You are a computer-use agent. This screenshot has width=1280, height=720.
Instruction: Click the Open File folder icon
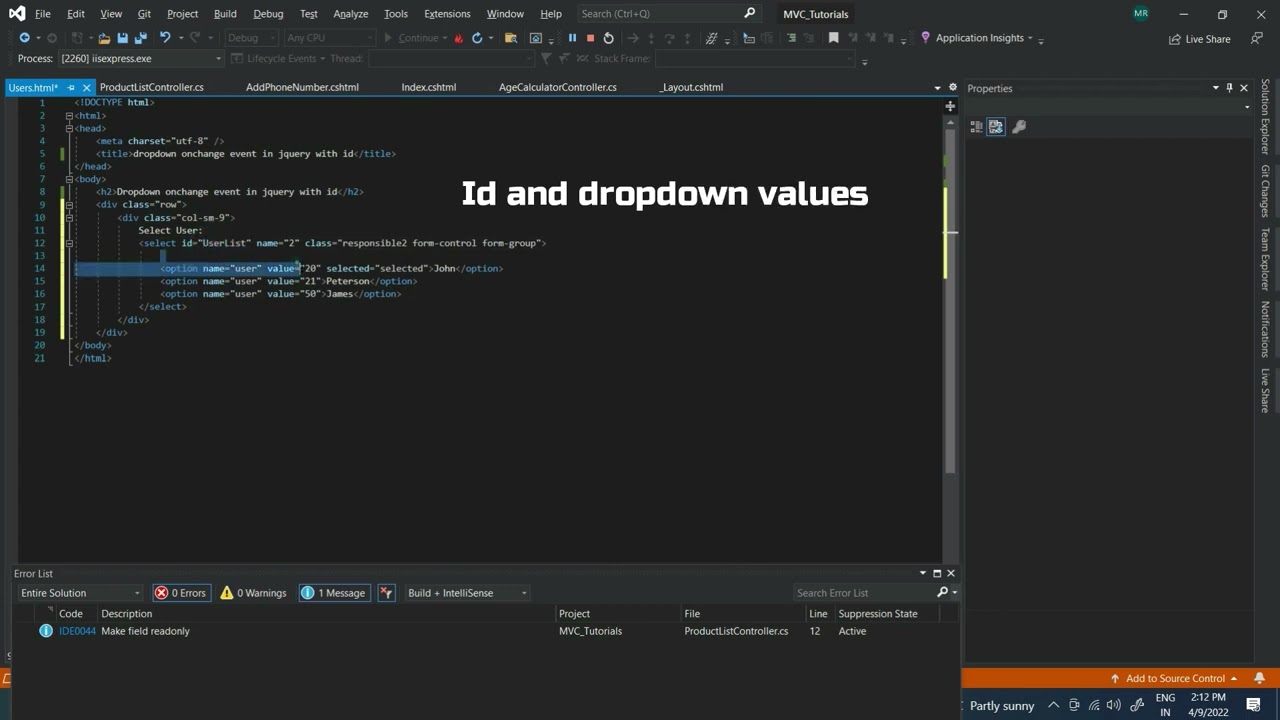tap(104, 38)
